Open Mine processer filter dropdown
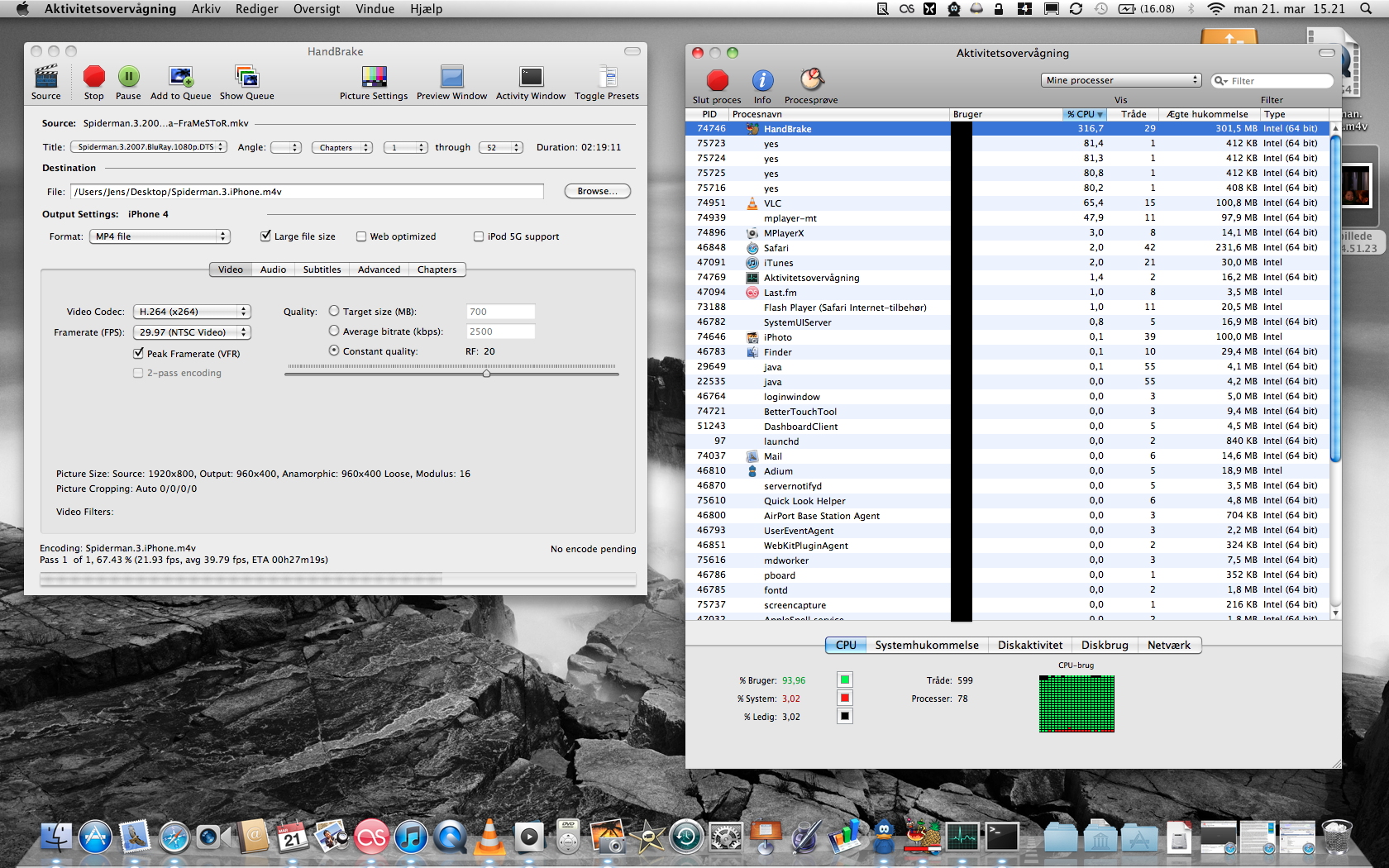 coord(1121,80)
